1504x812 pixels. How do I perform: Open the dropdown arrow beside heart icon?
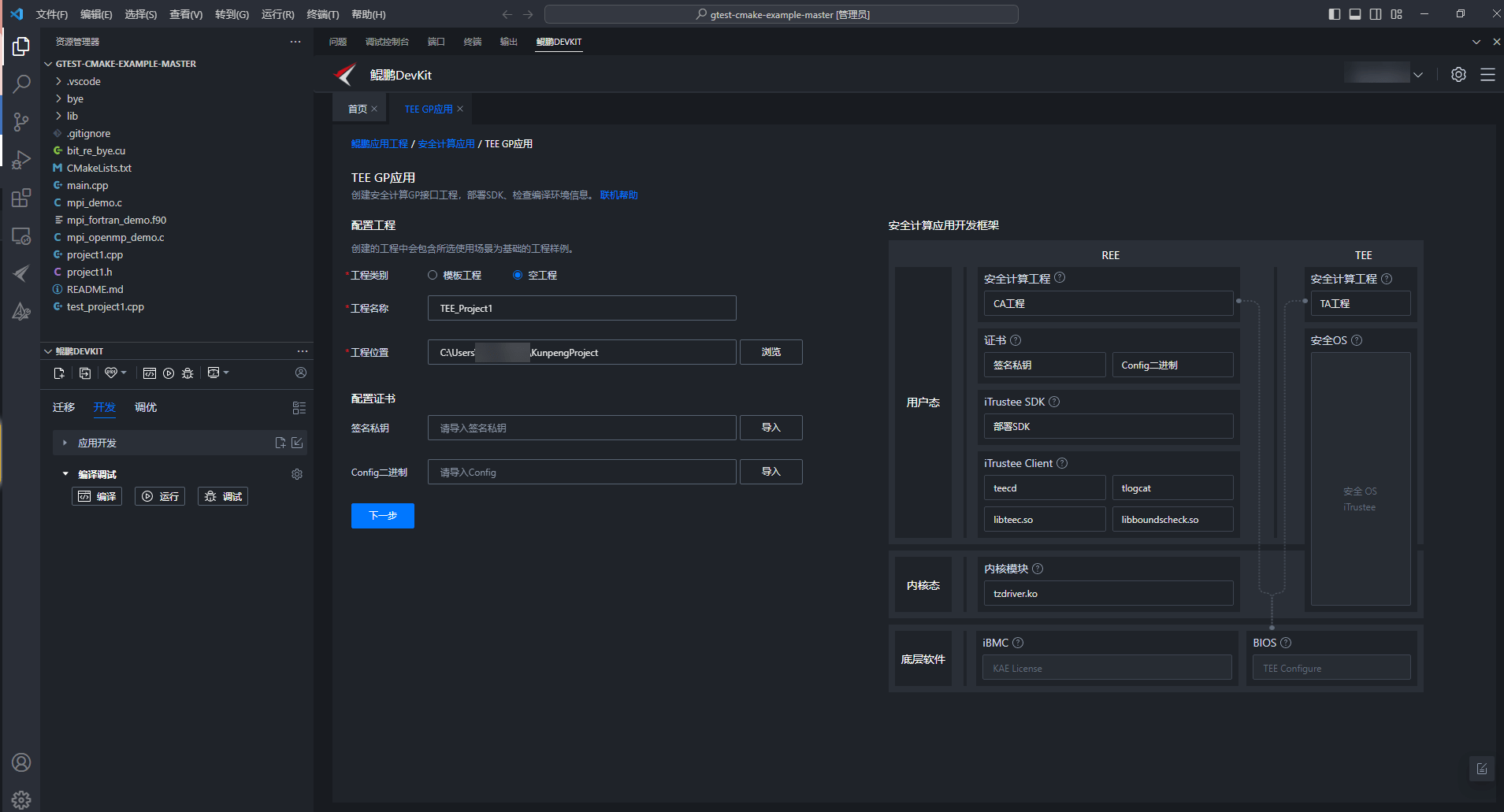tap(124, 373)
